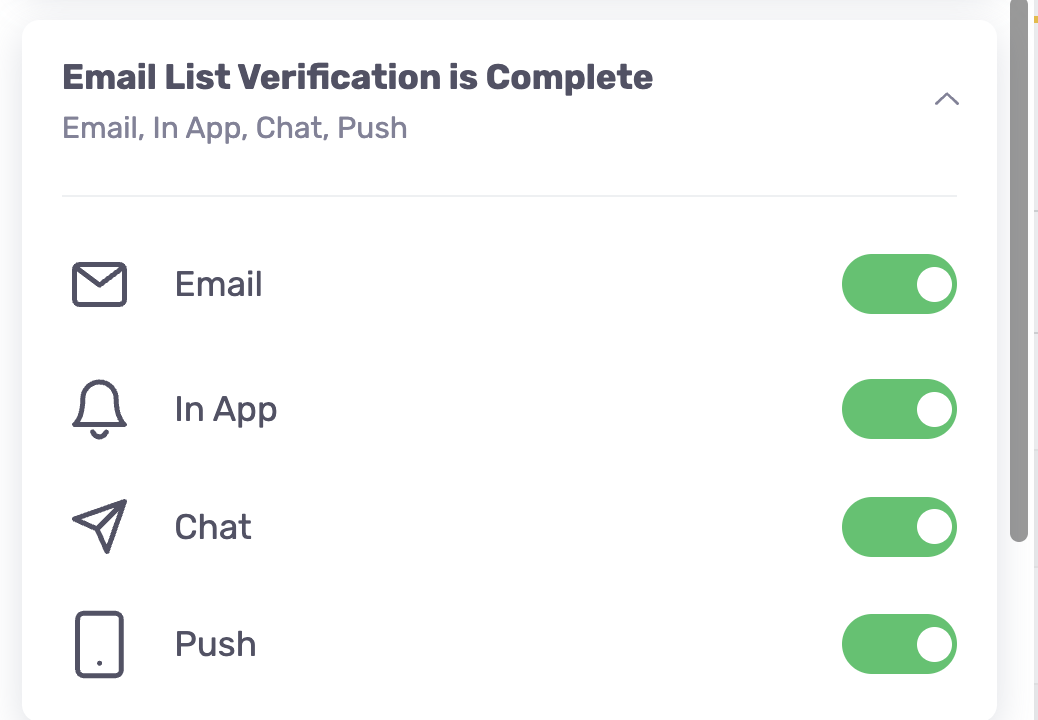Click the scrollbar track below the thumb
Viewport: 1038px width, 720px height.
tap(1019, 629)
